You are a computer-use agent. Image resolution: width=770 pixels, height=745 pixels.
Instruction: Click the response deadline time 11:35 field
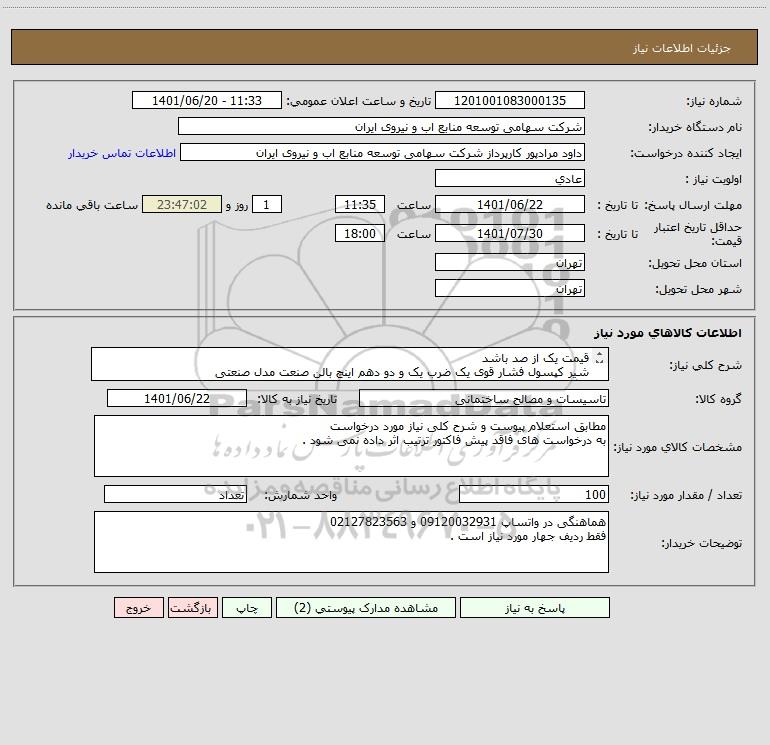point(359,204)
